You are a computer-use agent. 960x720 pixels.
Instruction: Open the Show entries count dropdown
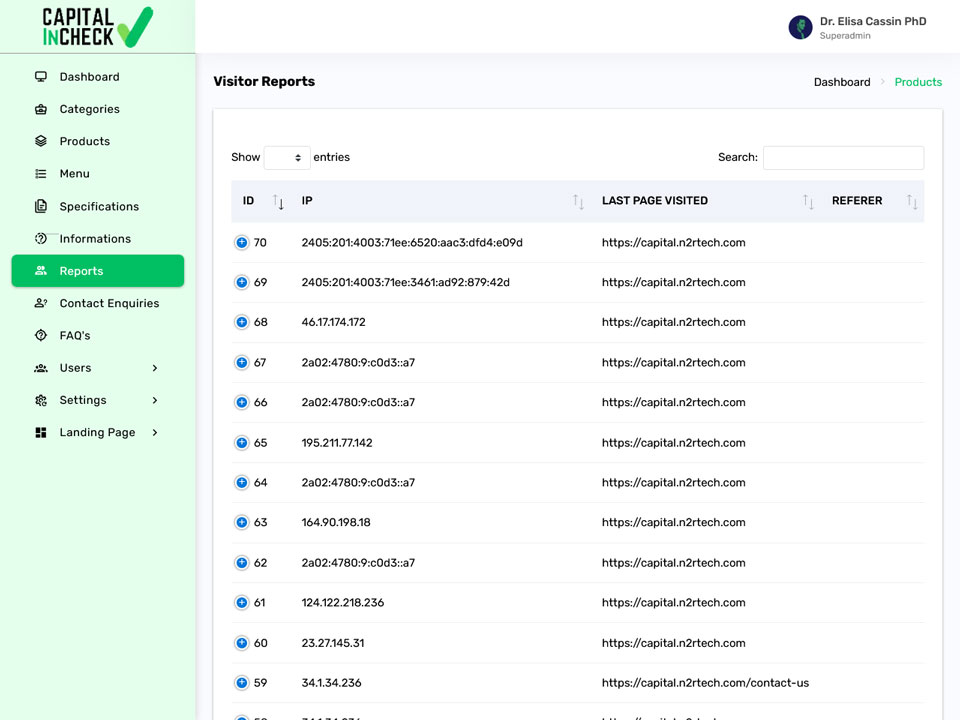(x=287, y=157)
